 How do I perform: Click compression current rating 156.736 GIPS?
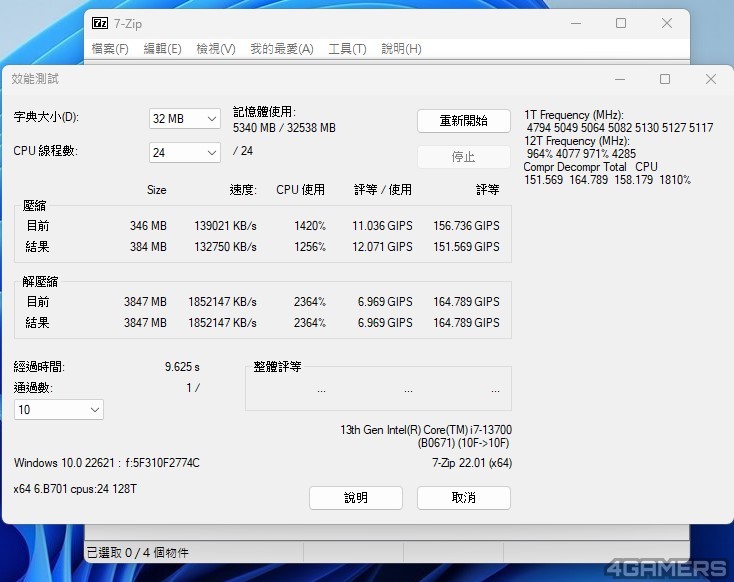(x=466, y=226)
